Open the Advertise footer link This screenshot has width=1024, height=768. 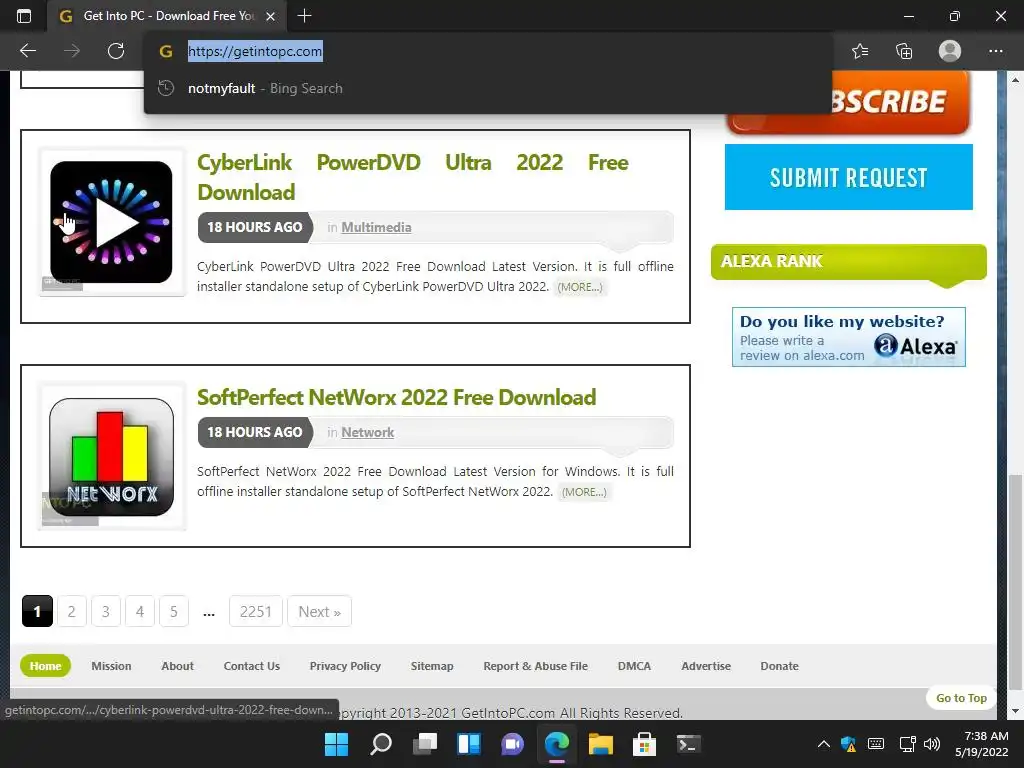(x=706, y=665)
